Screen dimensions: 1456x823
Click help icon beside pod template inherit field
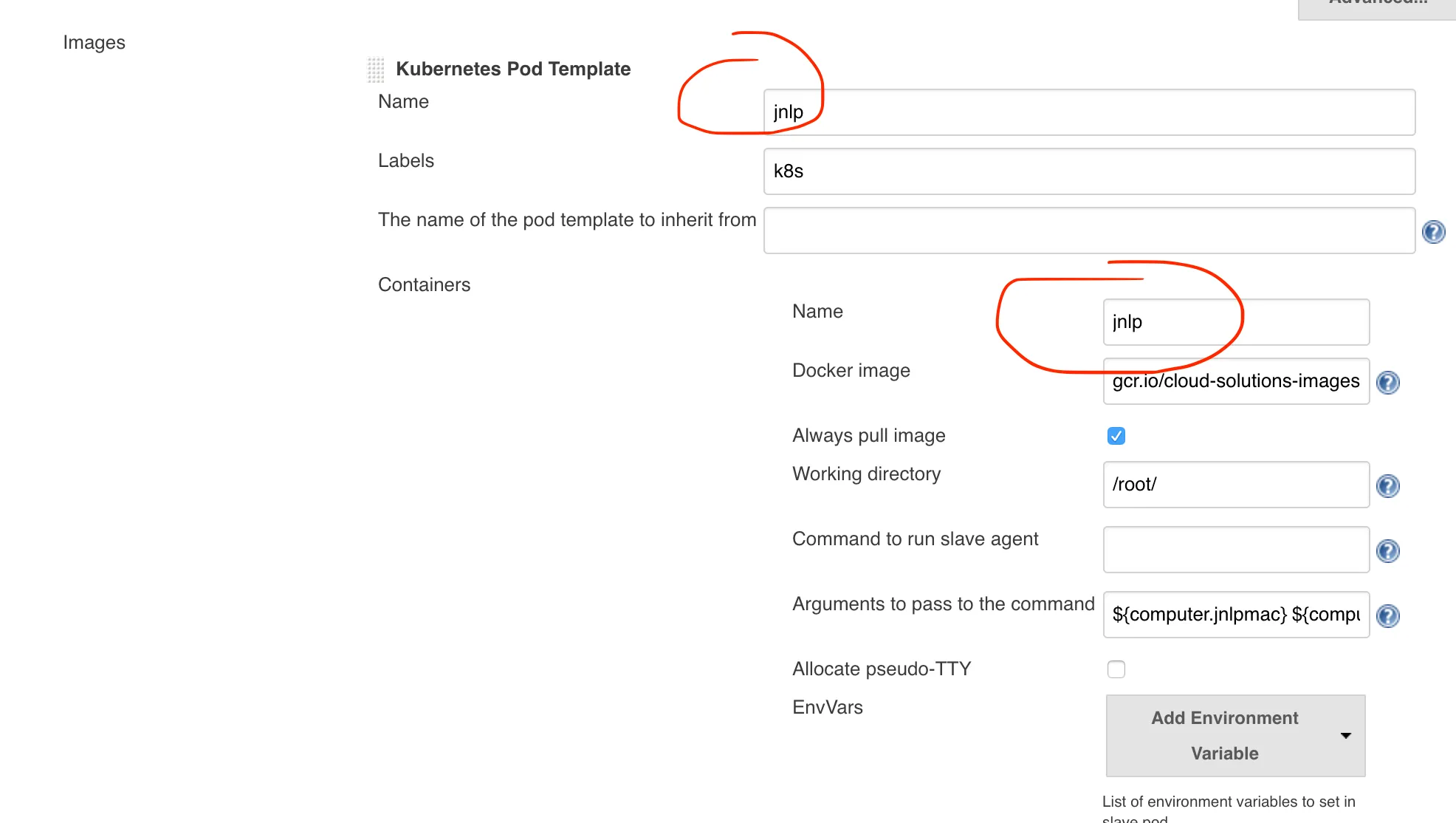(x=1433, y=232)
